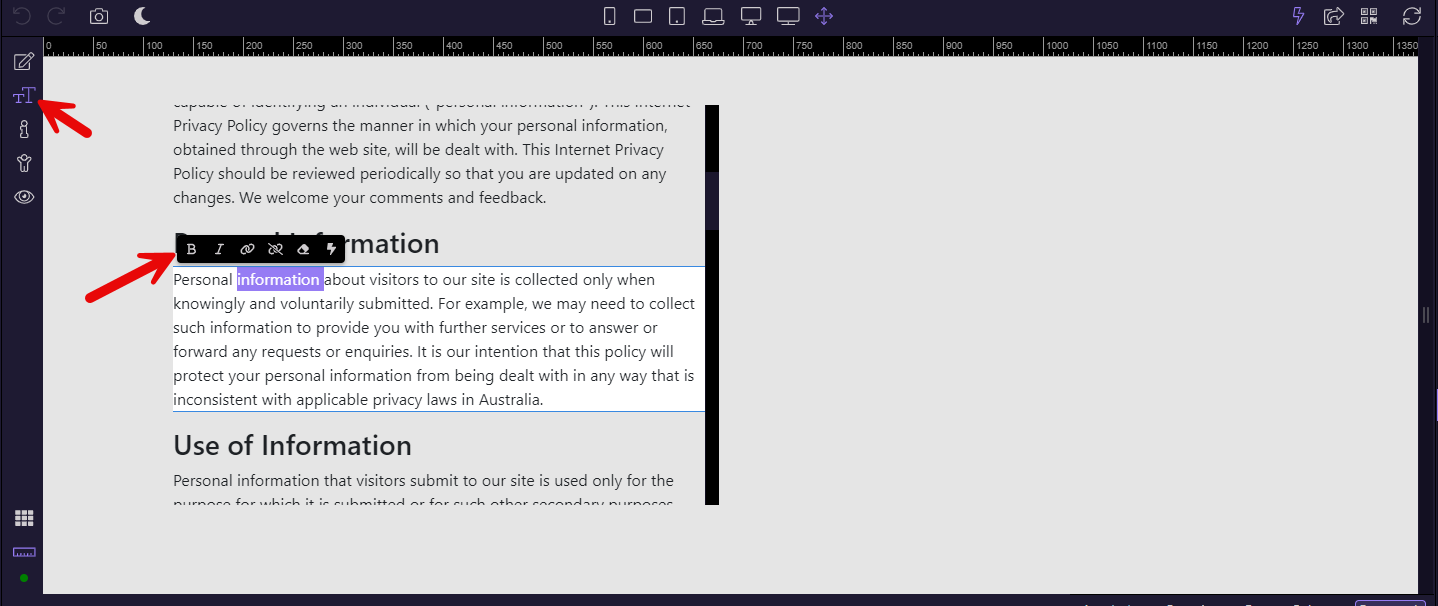Click the redo arrow icon
The width and height of the screenshot is (1438, 606).
coord(56,16)
